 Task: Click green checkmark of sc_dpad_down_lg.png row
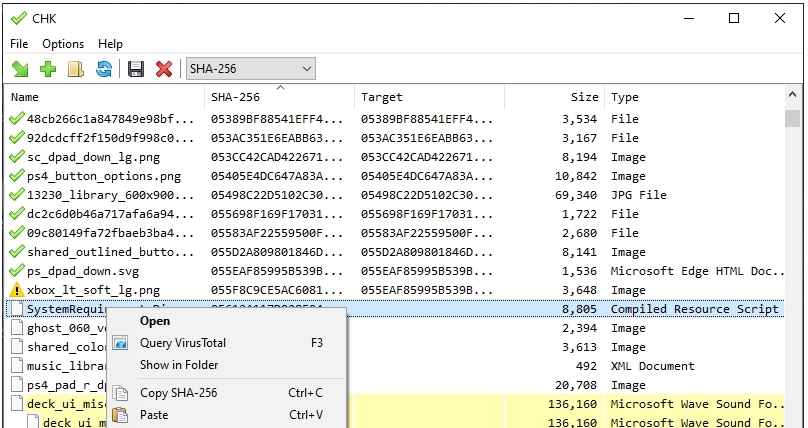17,157
